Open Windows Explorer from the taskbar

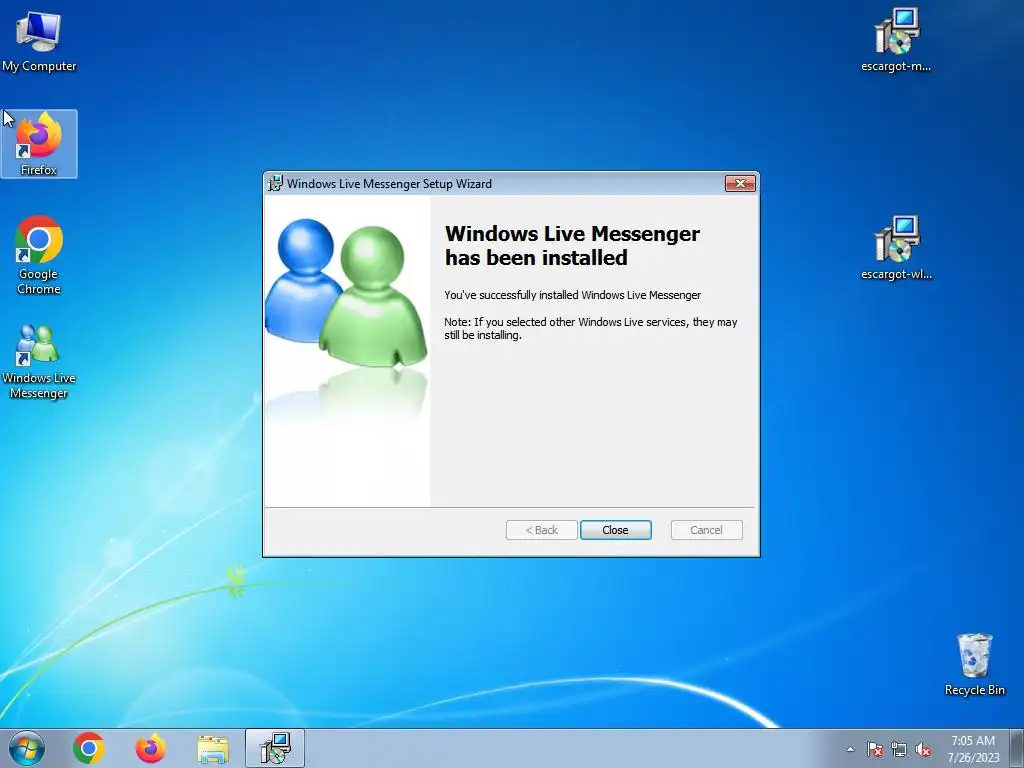point(213,749)
